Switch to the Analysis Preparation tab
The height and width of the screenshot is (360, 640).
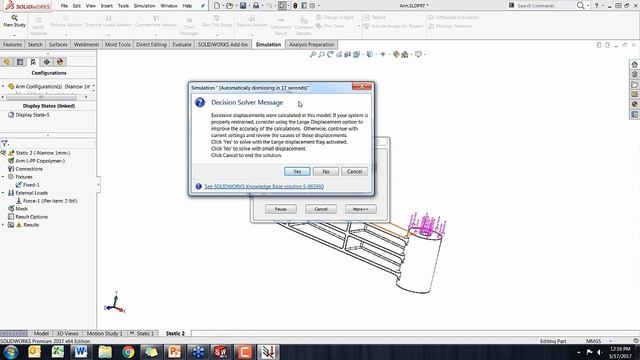(x=311, y=44)
